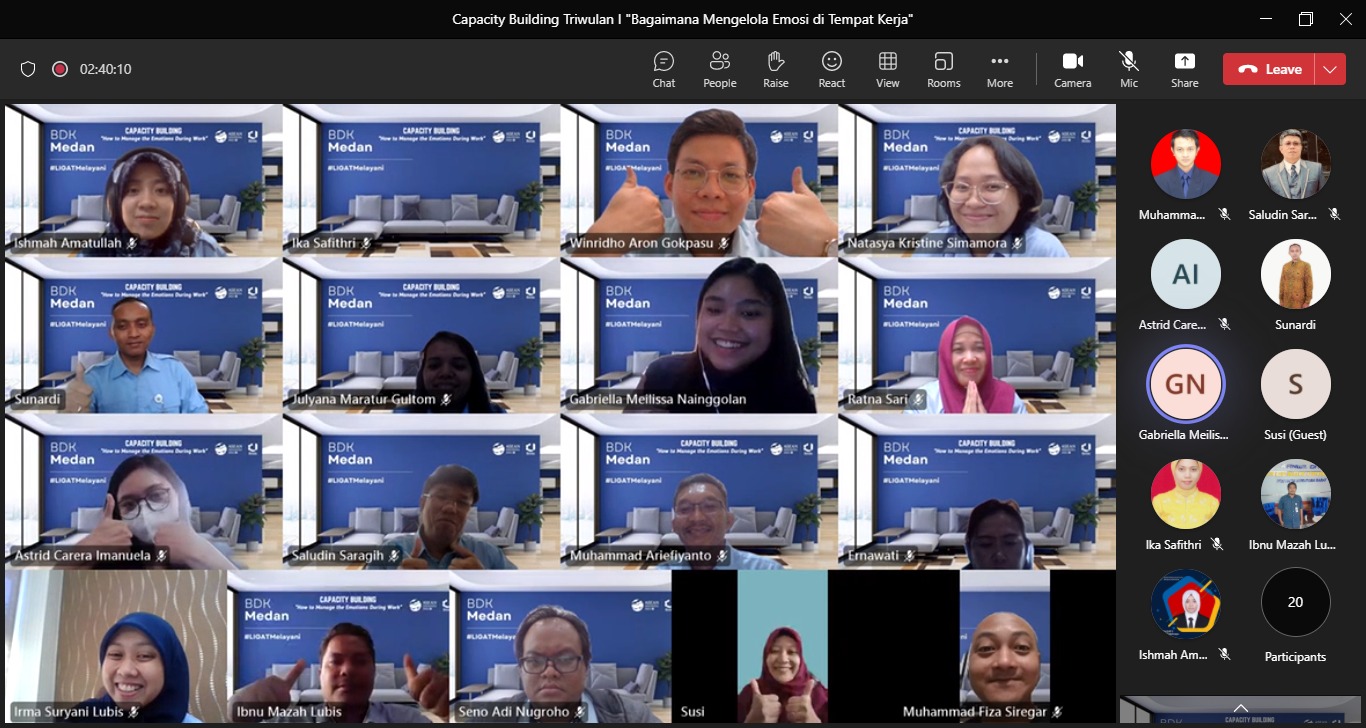This screenshot has height=728, width=1366.
Task: Expand the self-view preview chevron
Action: point(1241,707)
